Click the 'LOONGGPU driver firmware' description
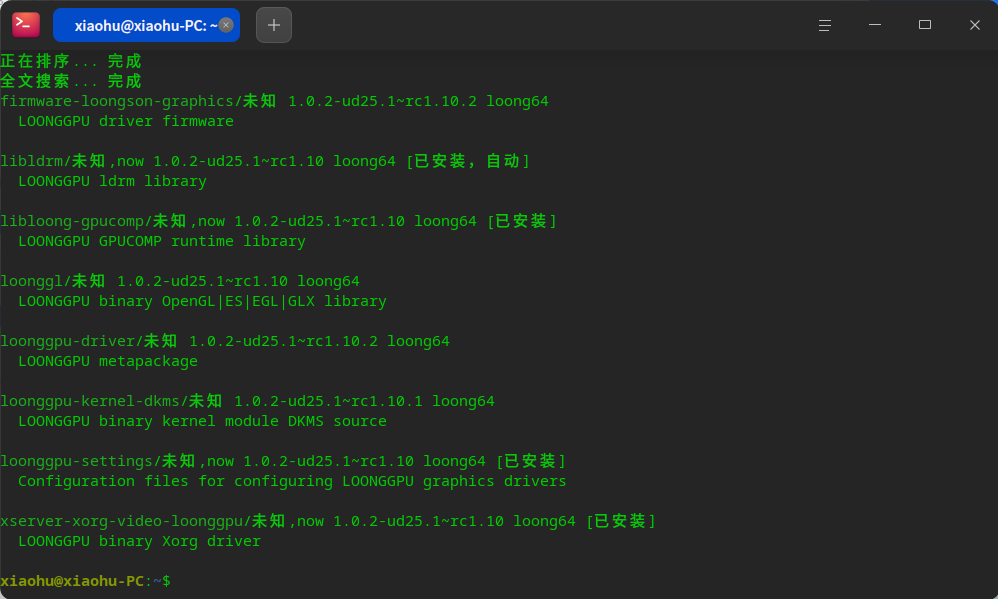This screenshot has height=599, width=998. 126,121
